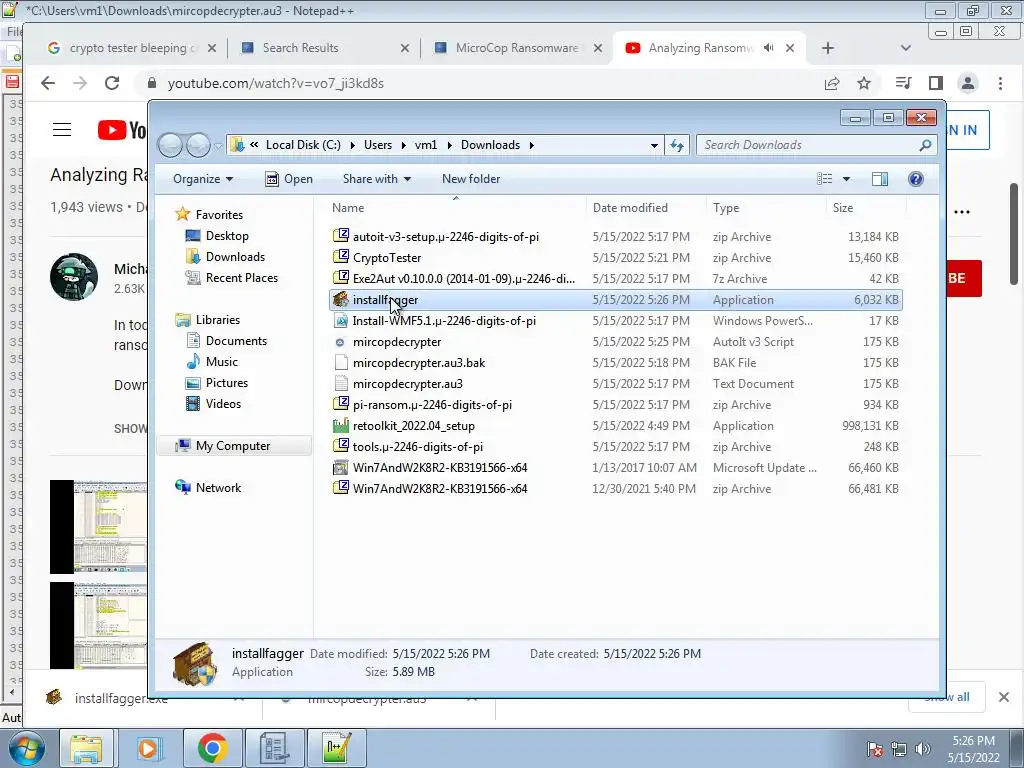The height and width of the screenshot is (768, 1024).
Task: Open first suggested video thumbnail on YouTube
Action: pos(99,527)
